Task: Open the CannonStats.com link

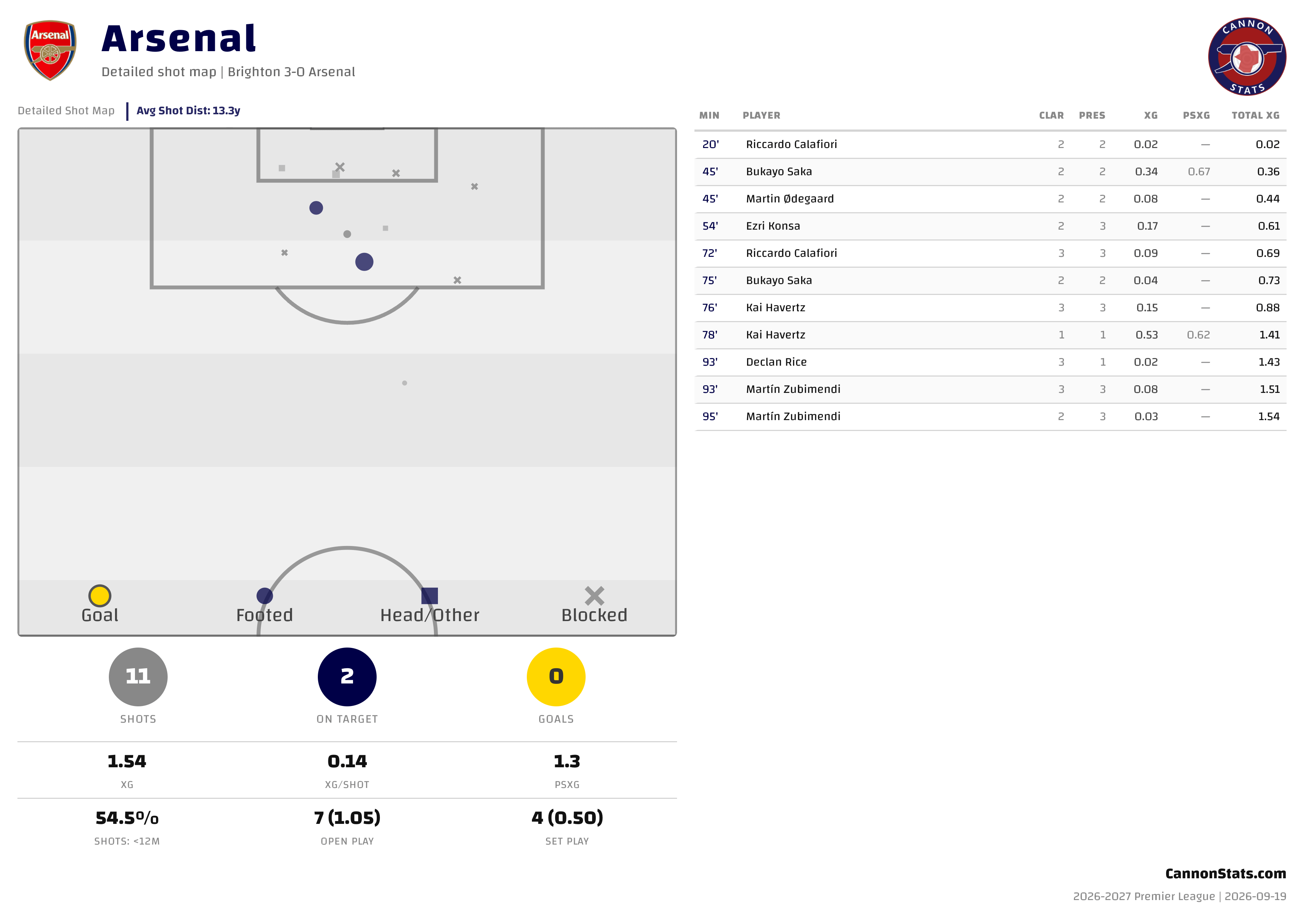Action: (x=1225, y=873)
